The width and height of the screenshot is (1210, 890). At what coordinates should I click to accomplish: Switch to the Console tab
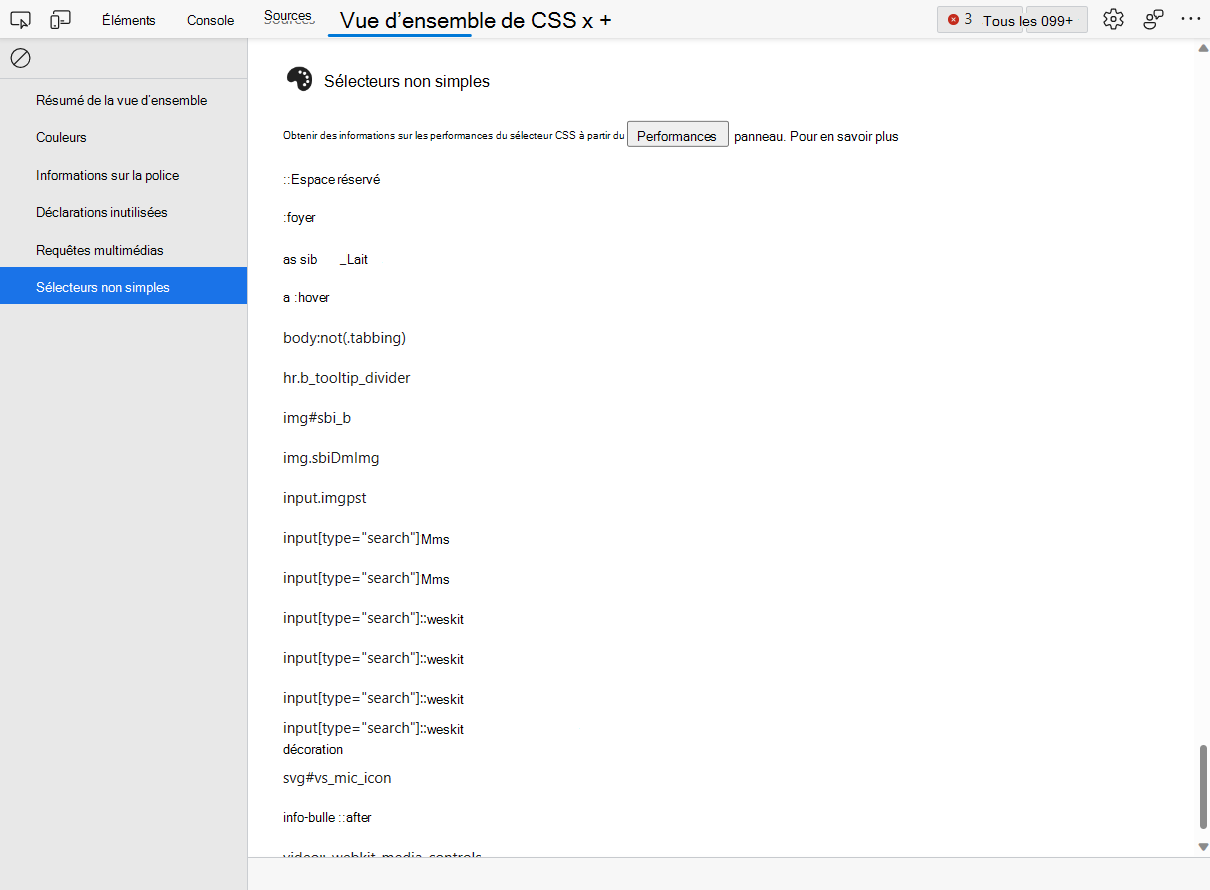(211, 20)
